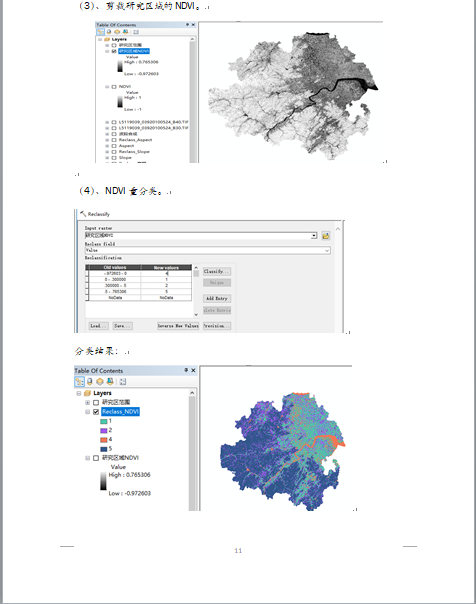
Task: Click the Unique button
Action: (x=217, y=283)
